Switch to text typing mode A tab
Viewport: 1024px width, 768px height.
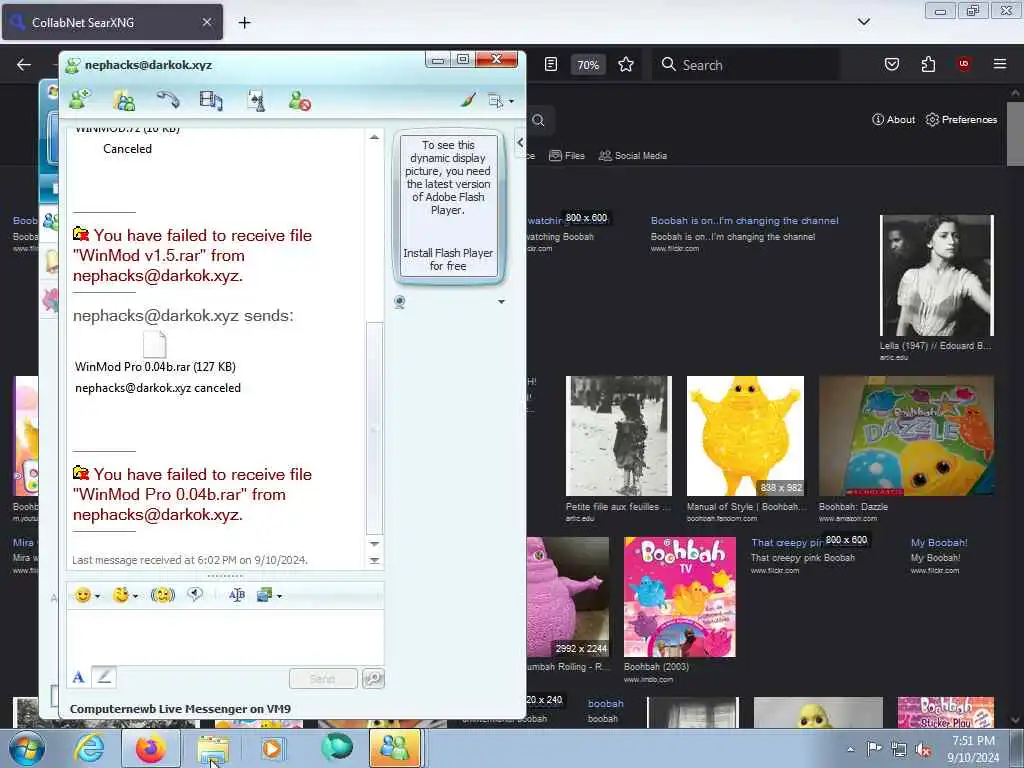coord(78,677)
